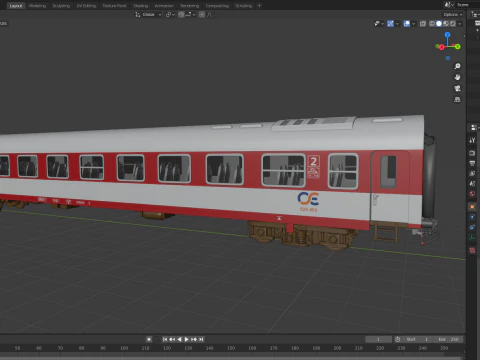Open the Scripting workspace tab
Screen dimensions: 480x360
tap(244, 6)
